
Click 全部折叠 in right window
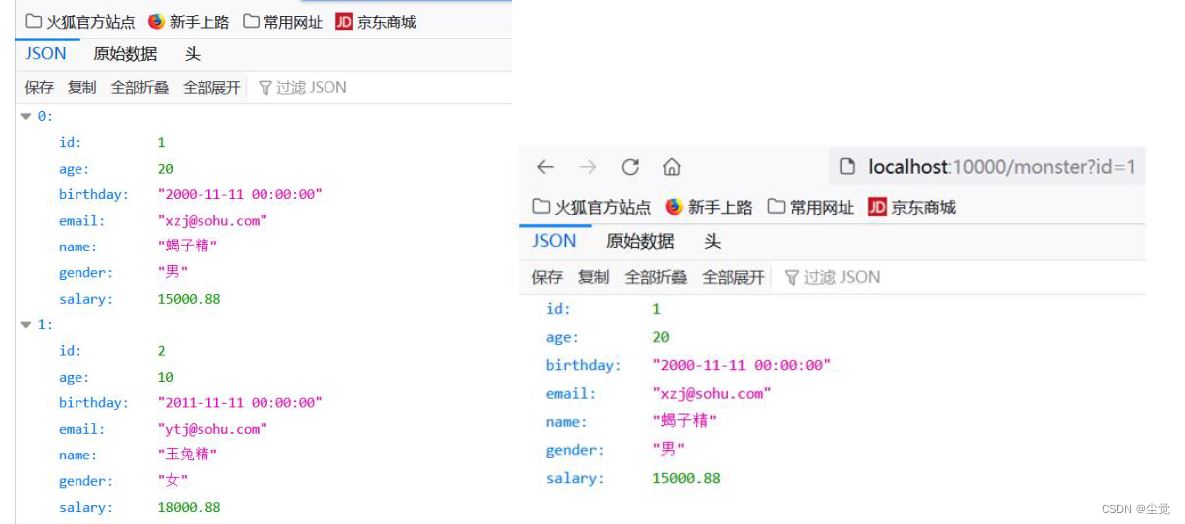pos(655,278)
